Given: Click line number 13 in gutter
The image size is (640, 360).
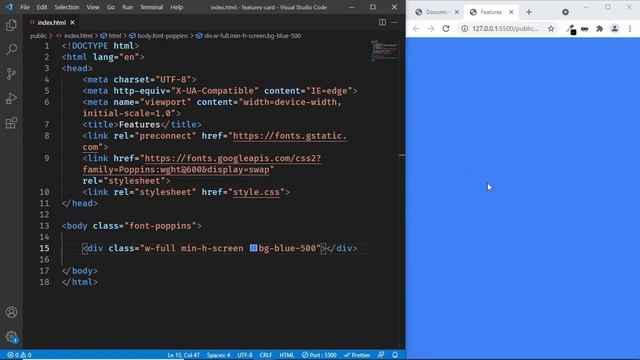Looking at the screenshot, I should (44, 226).
